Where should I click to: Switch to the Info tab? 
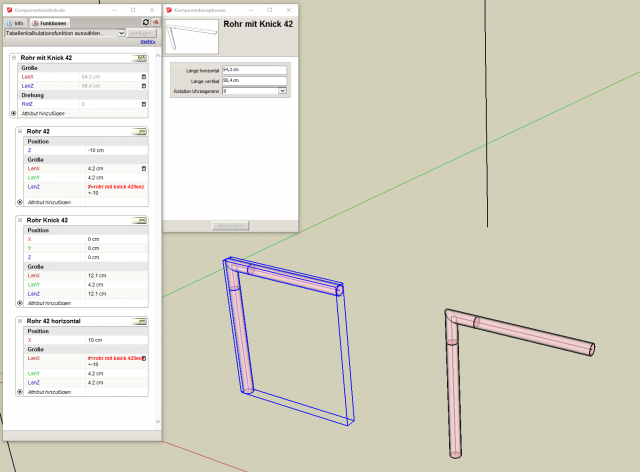pyautogui.click(x=16, y=21)
